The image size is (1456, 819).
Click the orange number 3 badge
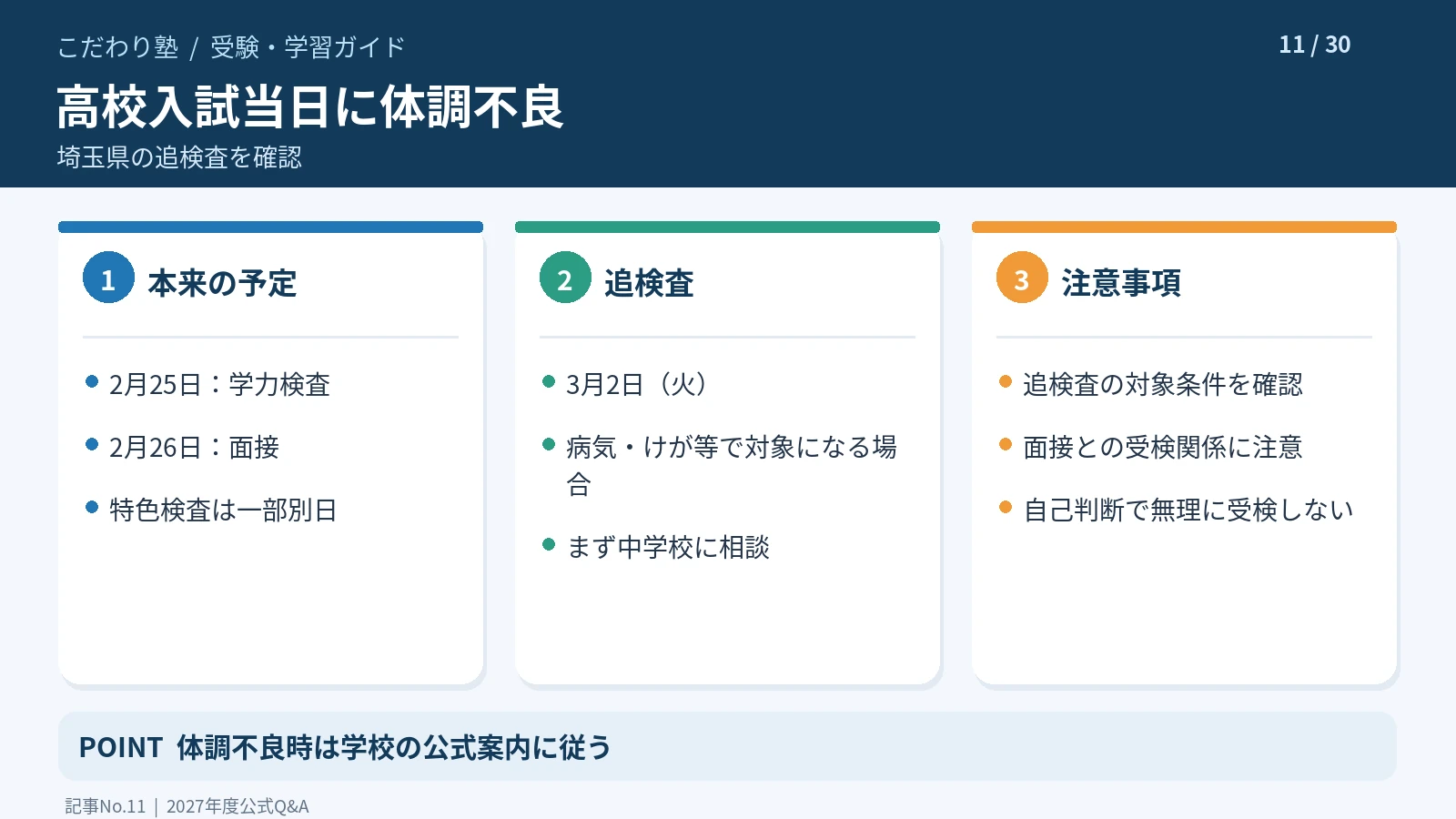[x=1022, y=278]
